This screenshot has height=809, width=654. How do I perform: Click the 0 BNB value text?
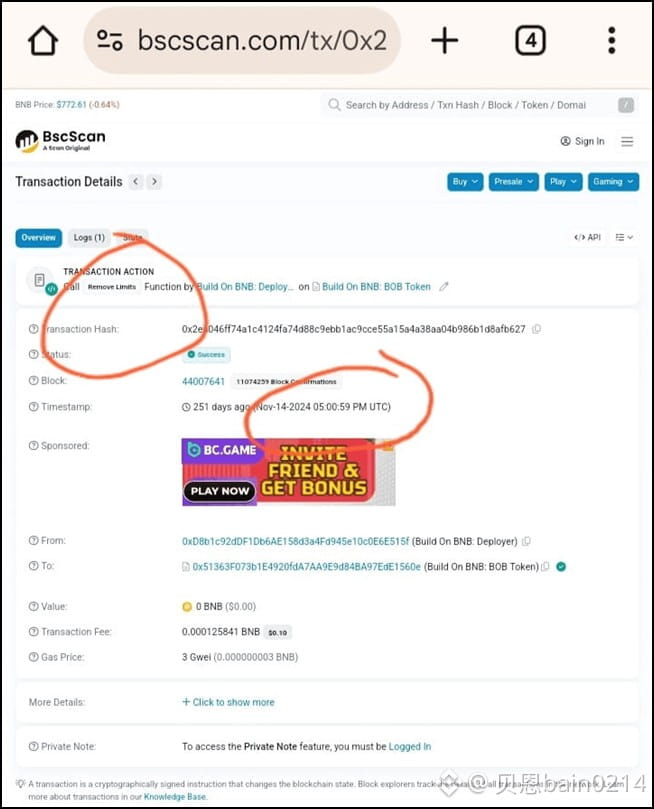(209, 606)
